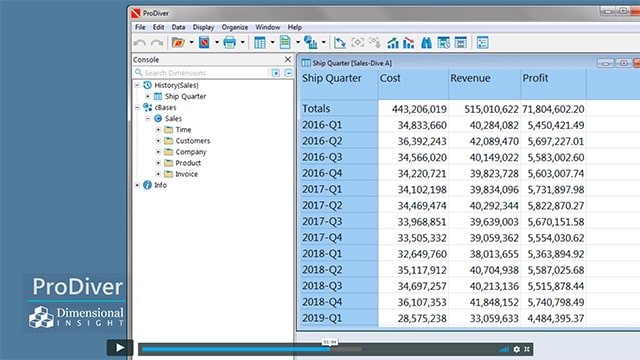Click the grayed focus-with-arrow icon
640x360 pixels.
click(375, 42)
